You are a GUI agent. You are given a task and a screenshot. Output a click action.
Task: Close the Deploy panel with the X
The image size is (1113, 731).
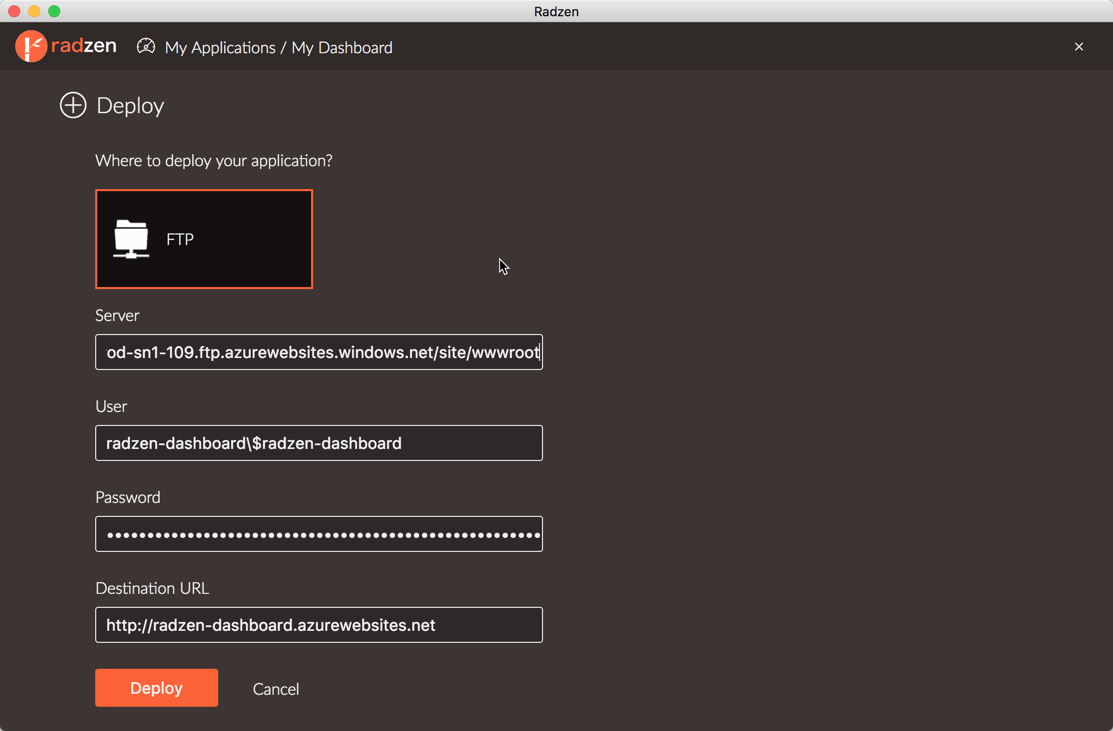pyautogui.click(x=1079, y=47)
